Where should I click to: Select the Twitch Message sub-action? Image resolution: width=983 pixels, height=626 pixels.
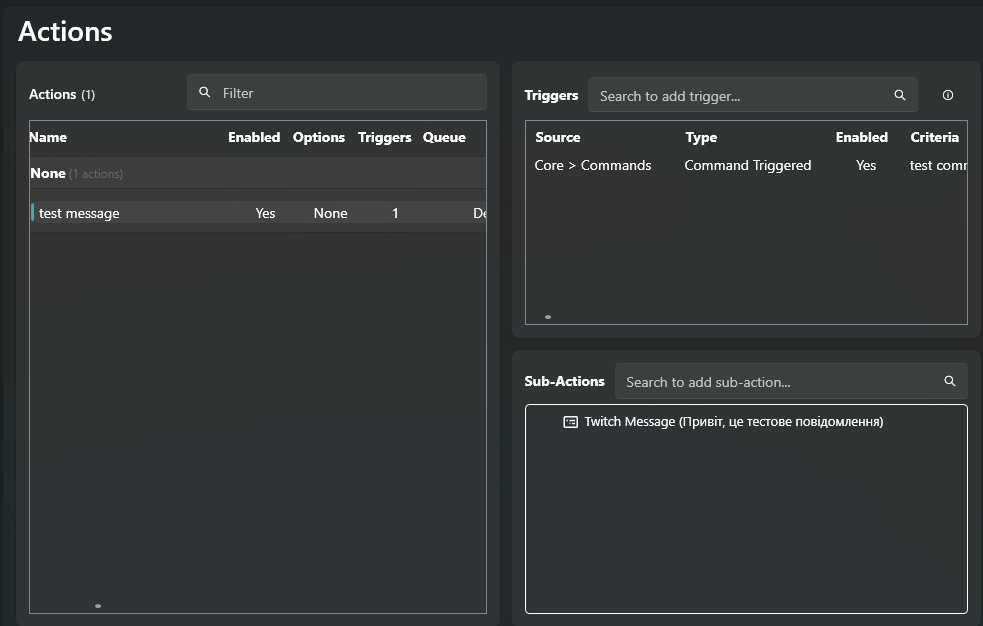(x=733, y=422)
